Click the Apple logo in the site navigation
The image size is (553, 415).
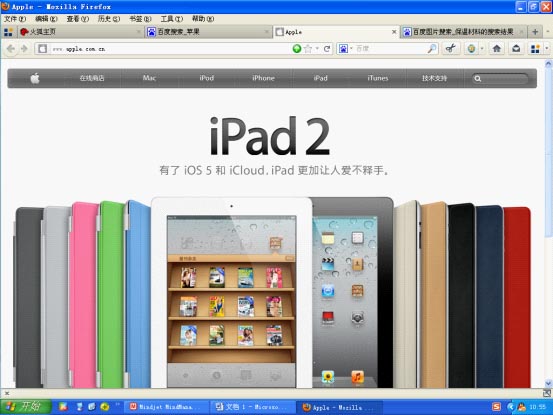pyautogui.click(x=35, y=78)
